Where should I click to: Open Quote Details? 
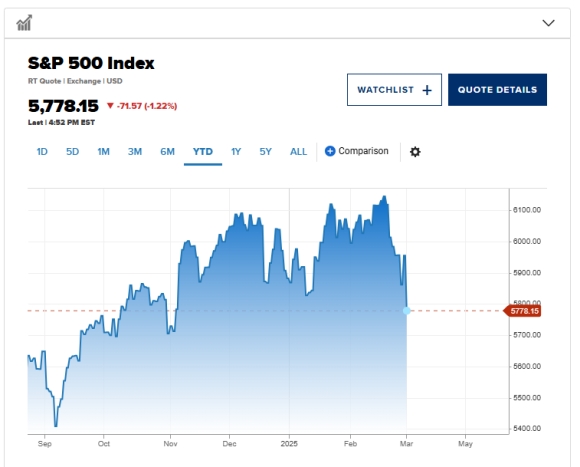[497, 89]
